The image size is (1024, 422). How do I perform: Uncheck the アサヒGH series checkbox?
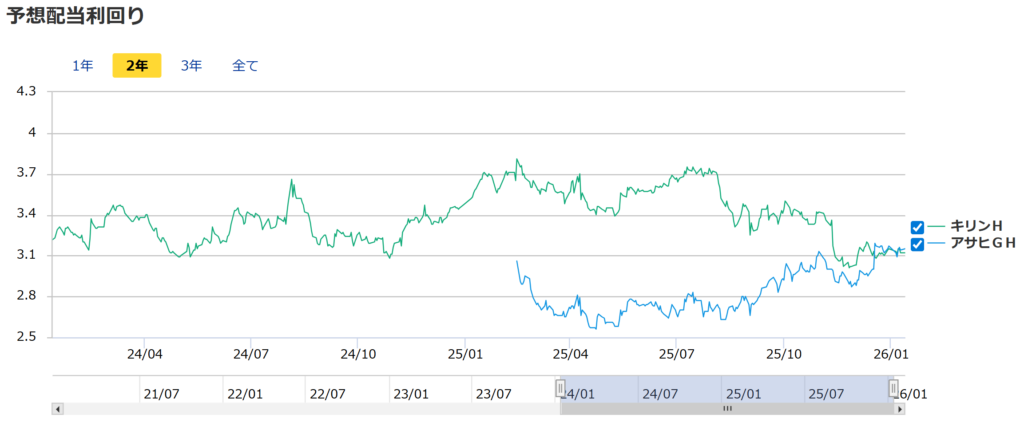click(917, 244)
